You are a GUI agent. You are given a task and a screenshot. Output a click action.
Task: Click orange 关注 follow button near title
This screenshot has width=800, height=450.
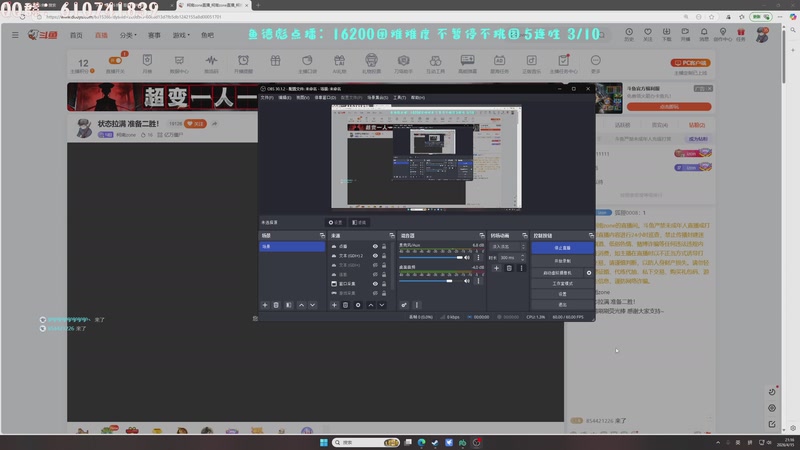pos(195,123)
